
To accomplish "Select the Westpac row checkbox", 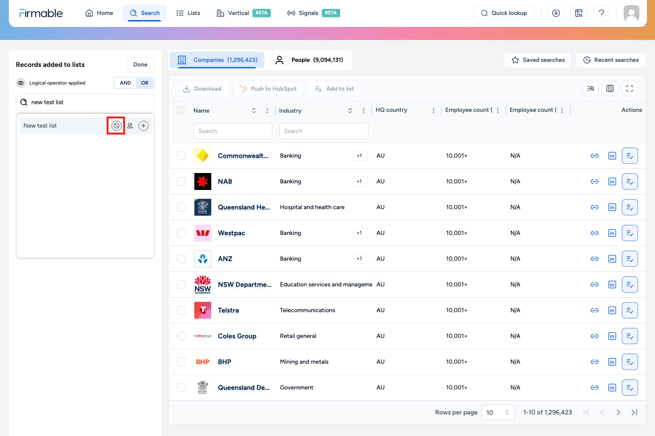I will pyautogui.click(x=181, y=233).
